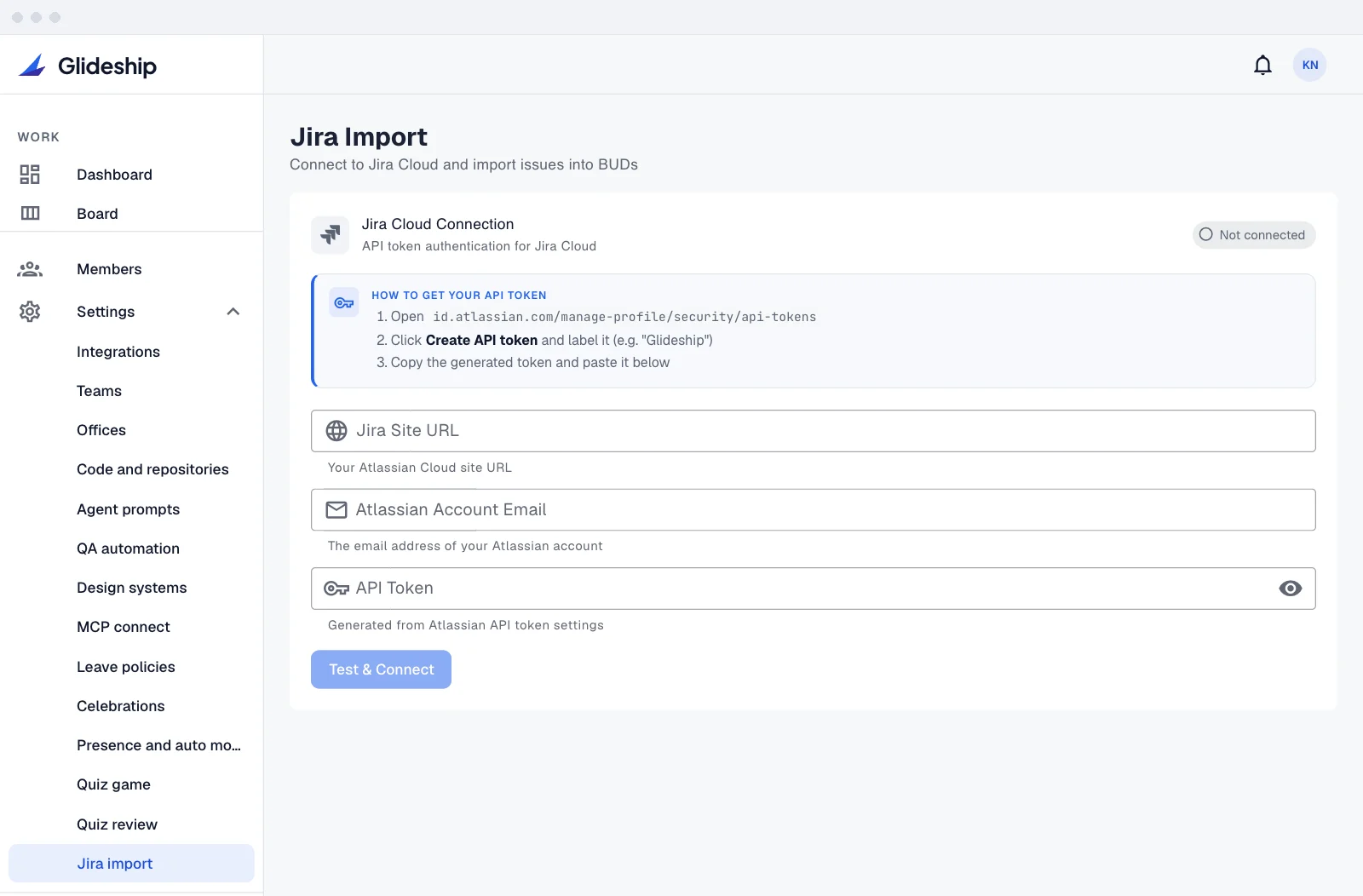
Task: Show the API token with eye icon
Action: [1290, 589]
